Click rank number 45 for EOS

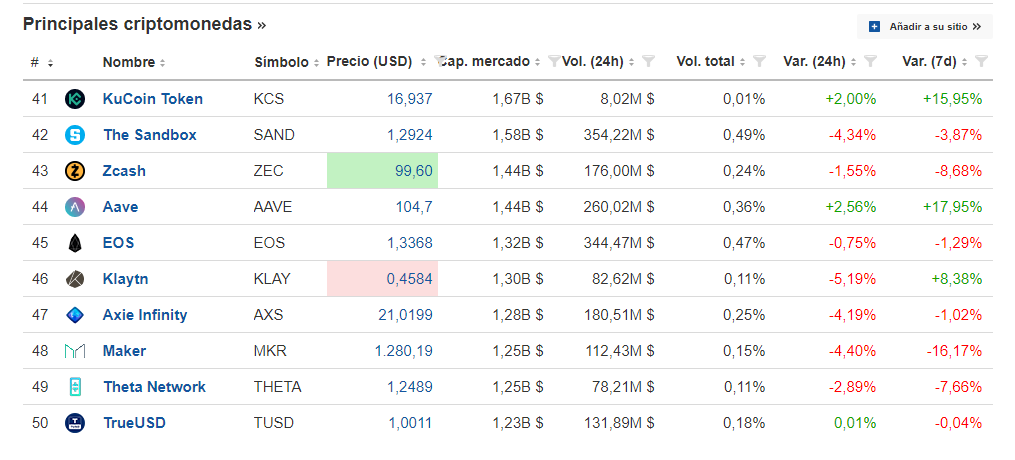click(x=39, y=243)
